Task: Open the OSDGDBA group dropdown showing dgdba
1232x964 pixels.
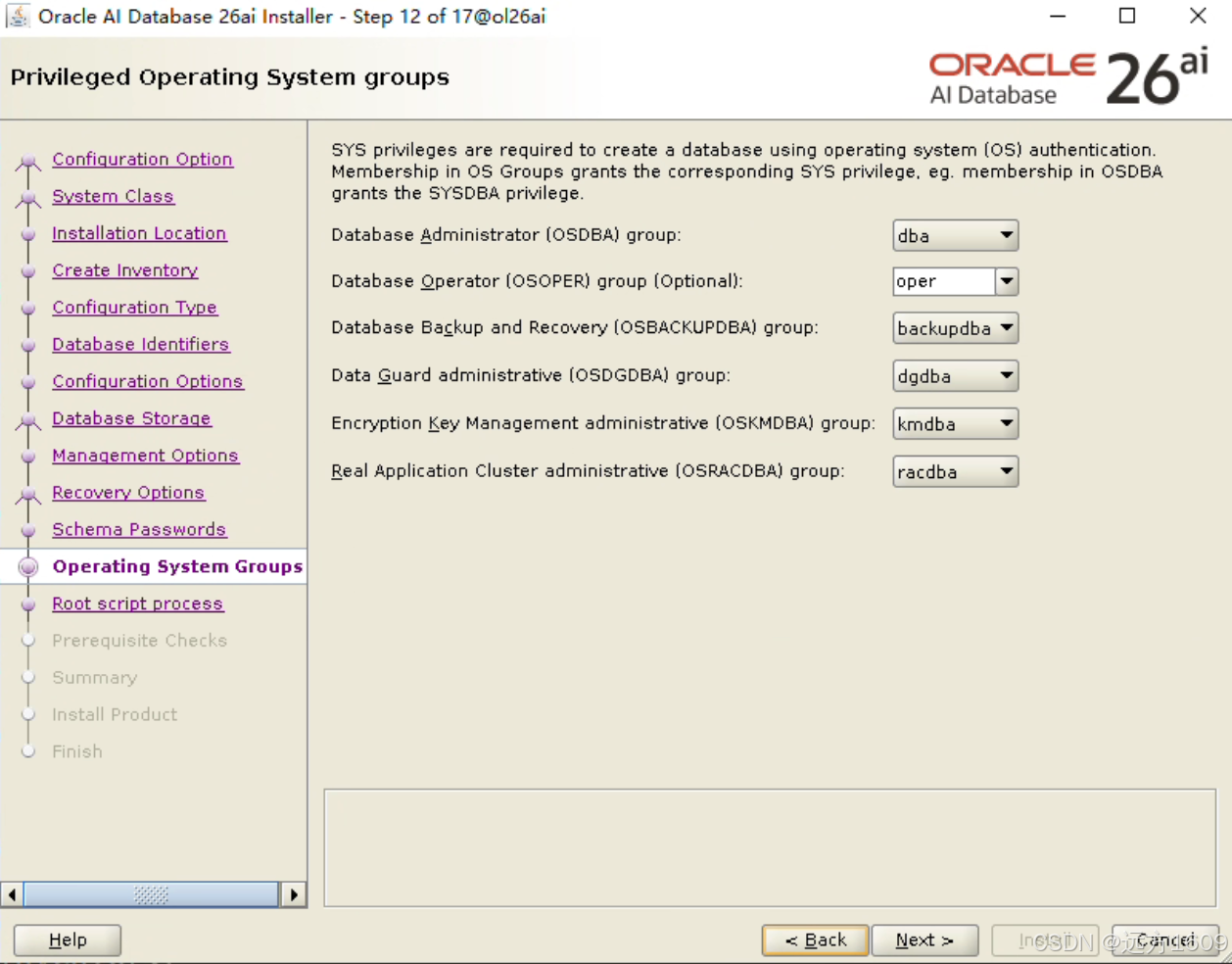Action: click(x=956, y=376)
